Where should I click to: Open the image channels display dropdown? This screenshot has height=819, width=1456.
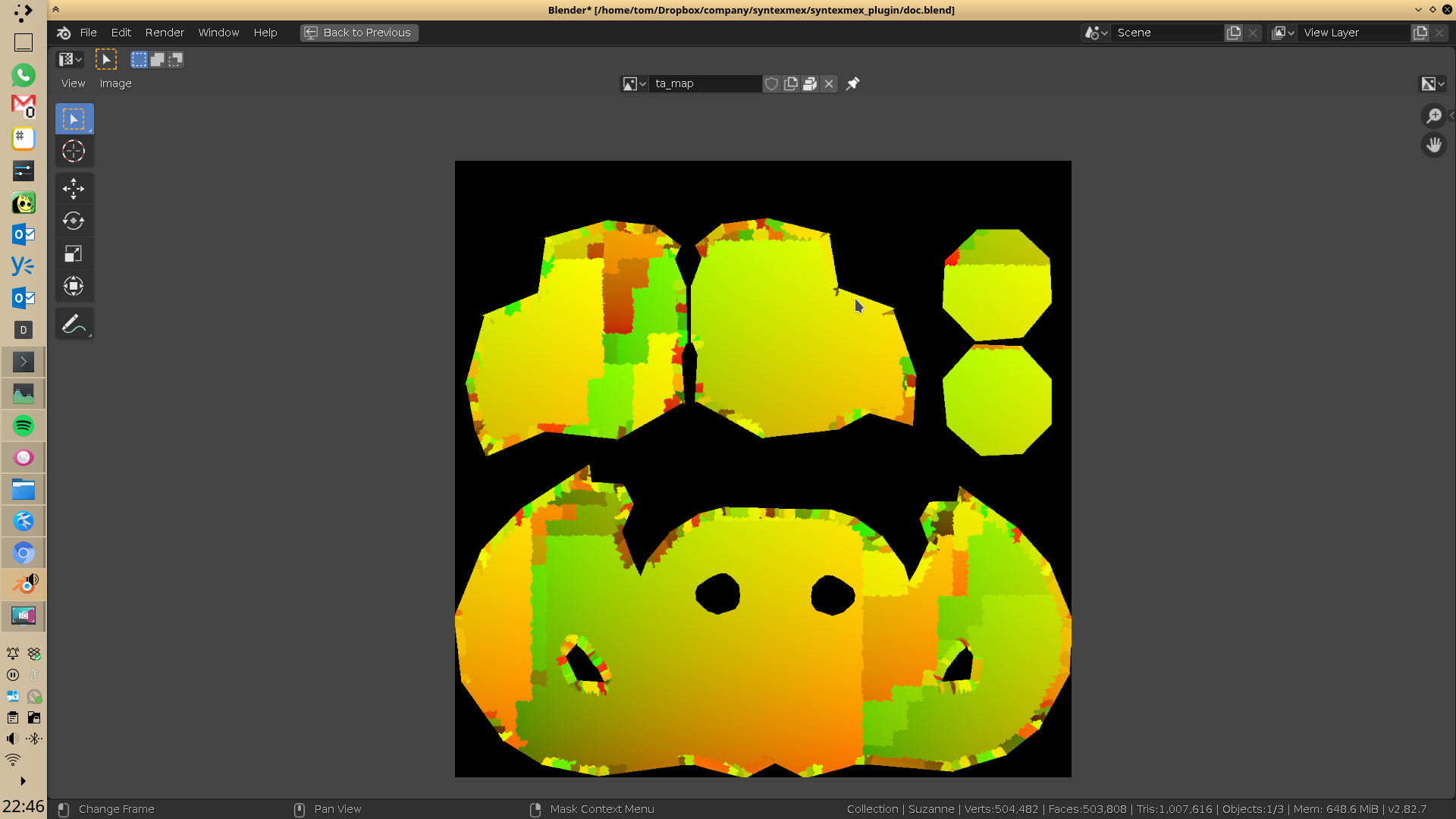pos(1432,83)
